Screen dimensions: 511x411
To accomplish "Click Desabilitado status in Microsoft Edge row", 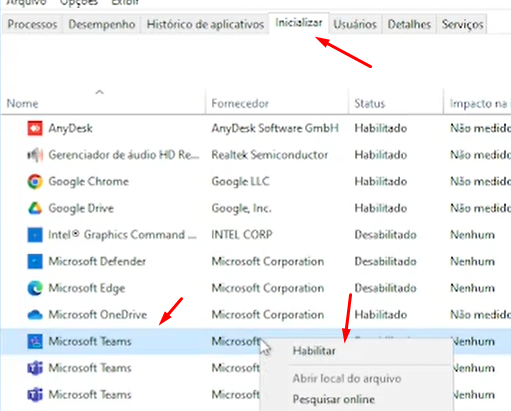I will [385, 288].
